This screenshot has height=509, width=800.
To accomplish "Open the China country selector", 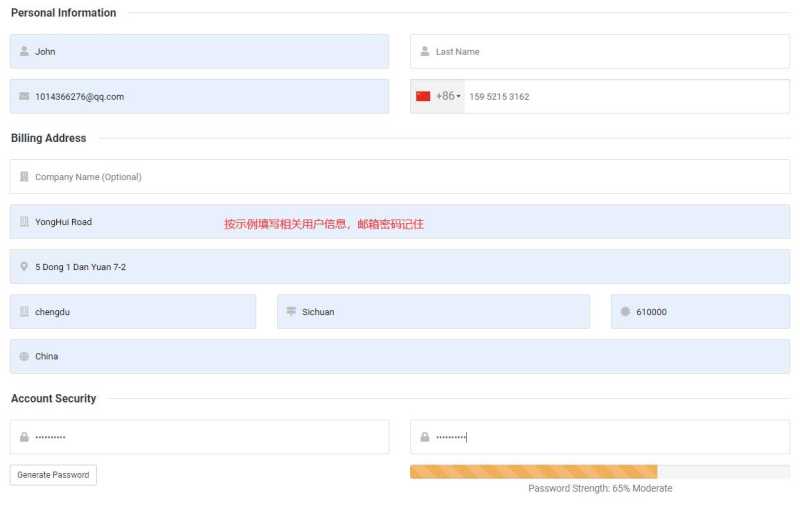I will 400,356.
